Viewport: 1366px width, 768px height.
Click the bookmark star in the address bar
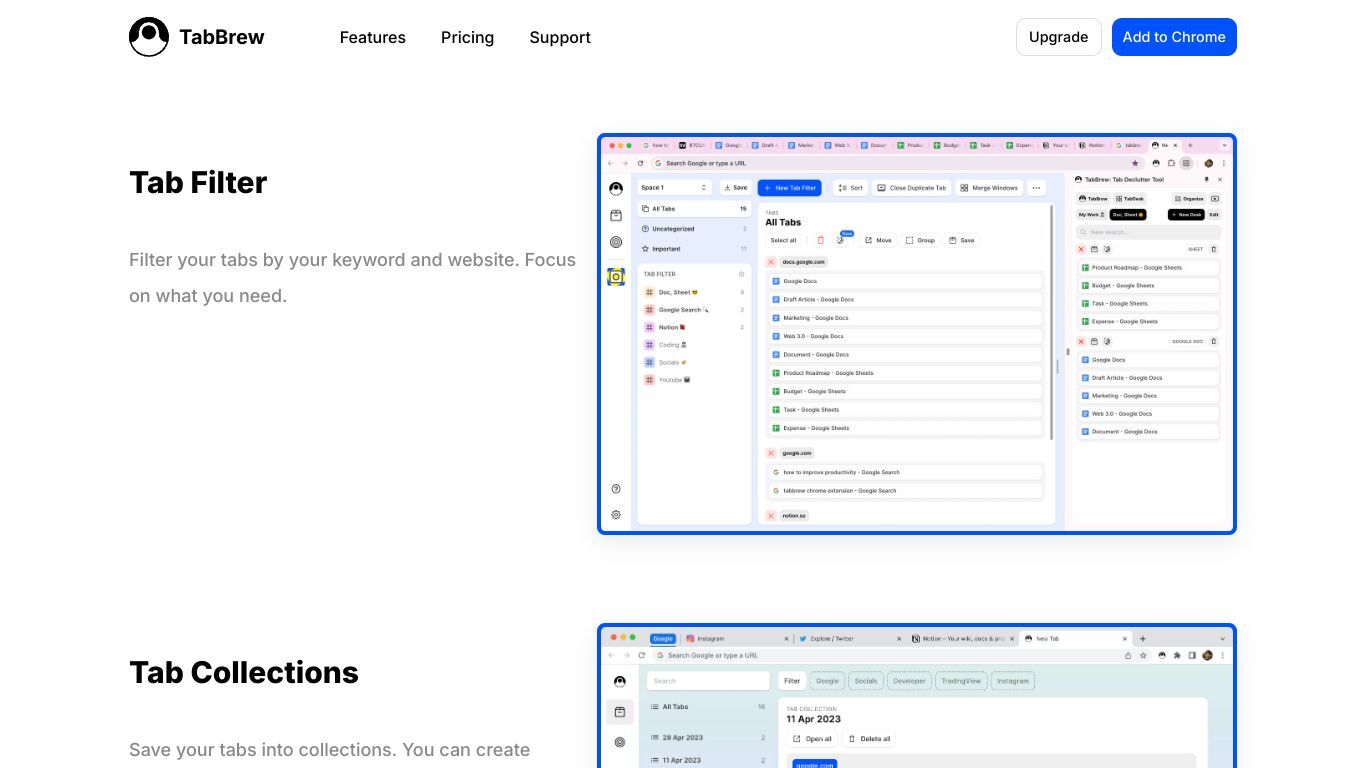pyautogui.click(x=1135, y=163)
